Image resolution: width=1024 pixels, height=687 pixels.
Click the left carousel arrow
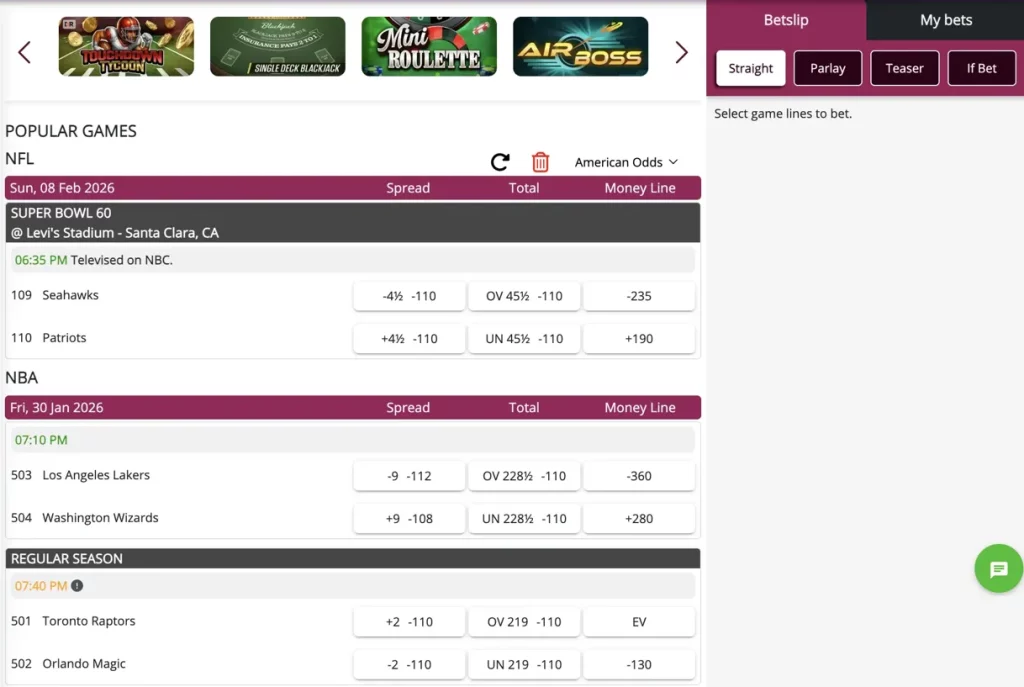[x=25, y=52]
